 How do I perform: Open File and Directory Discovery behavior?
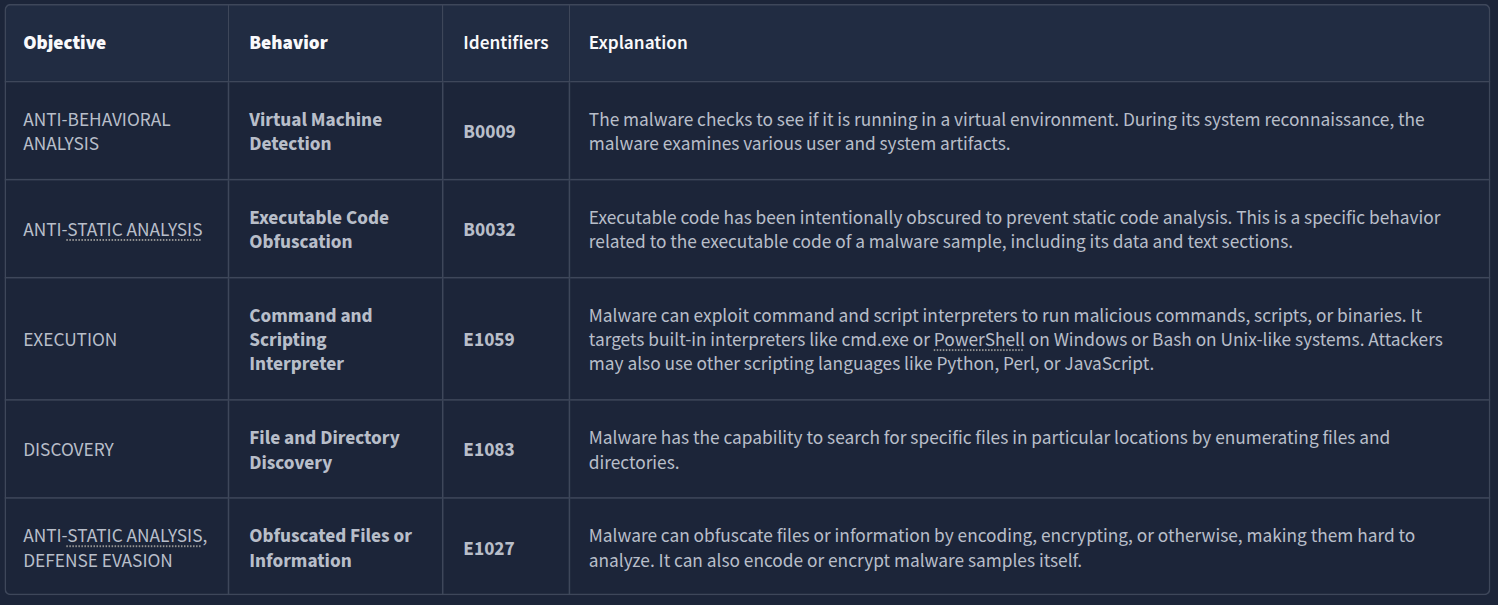coord(324,450)
